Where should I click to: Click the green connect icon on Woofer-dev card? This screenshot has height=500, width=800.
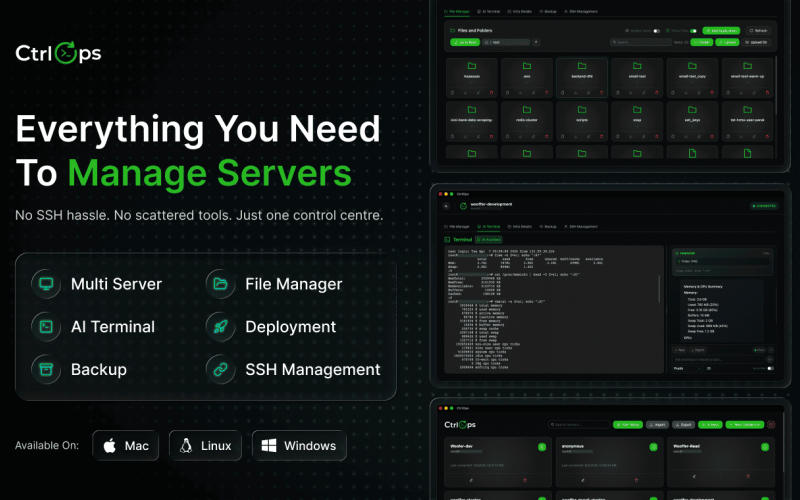542,447
